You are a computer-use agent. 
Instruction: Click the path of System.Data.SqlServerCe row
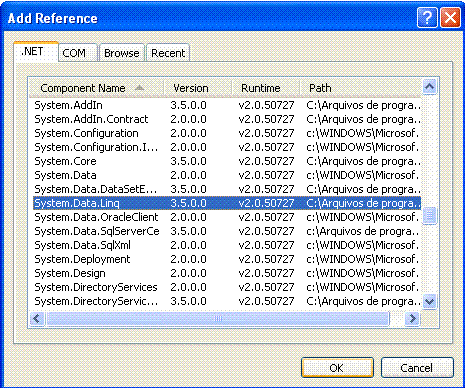pos(363,231)
